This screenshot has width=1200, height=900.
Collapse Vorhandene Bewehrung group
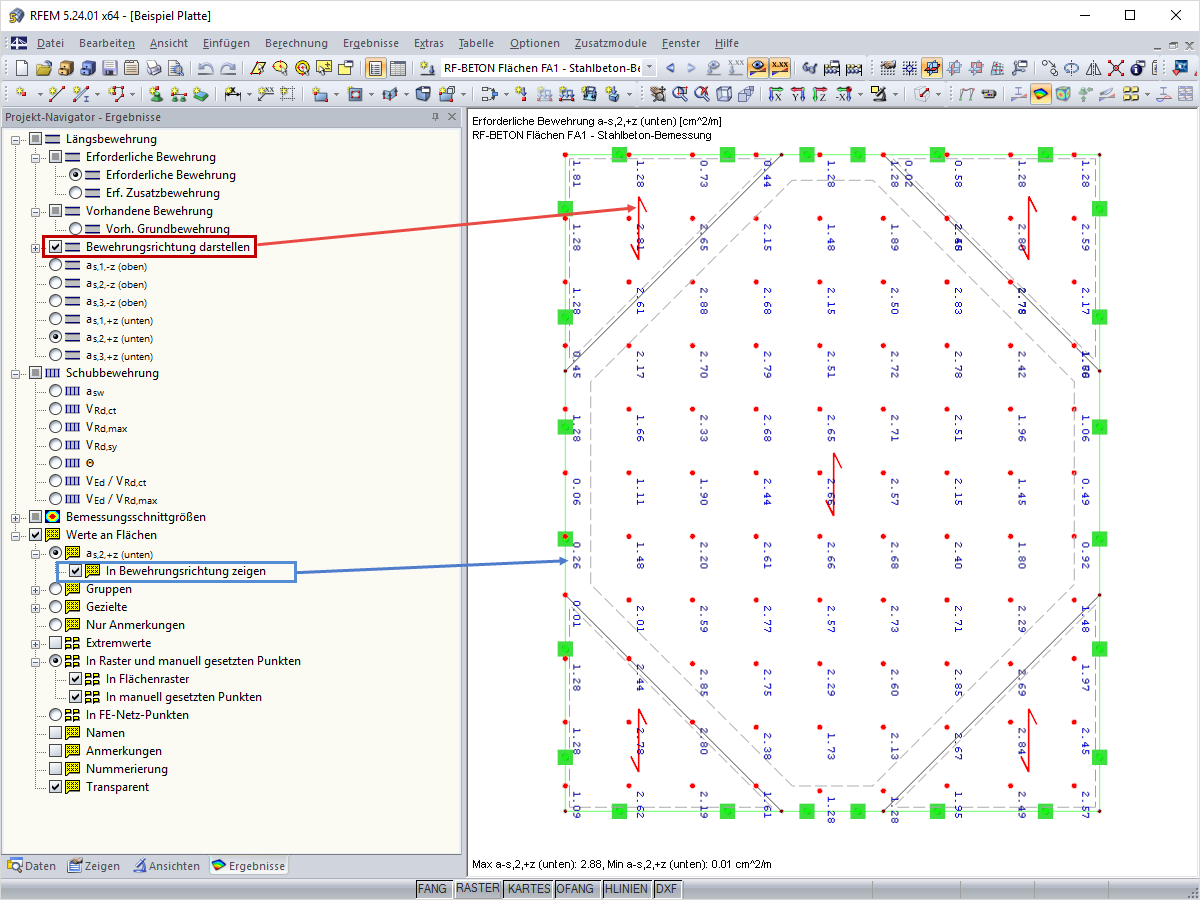[x=37, y=211]
